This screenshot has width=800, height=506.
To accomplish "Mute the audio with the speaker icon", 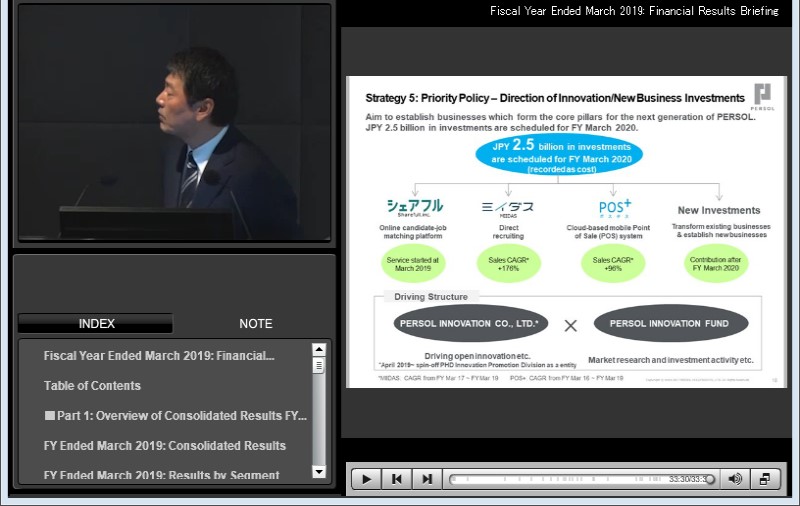I will [x=735, y=479].
